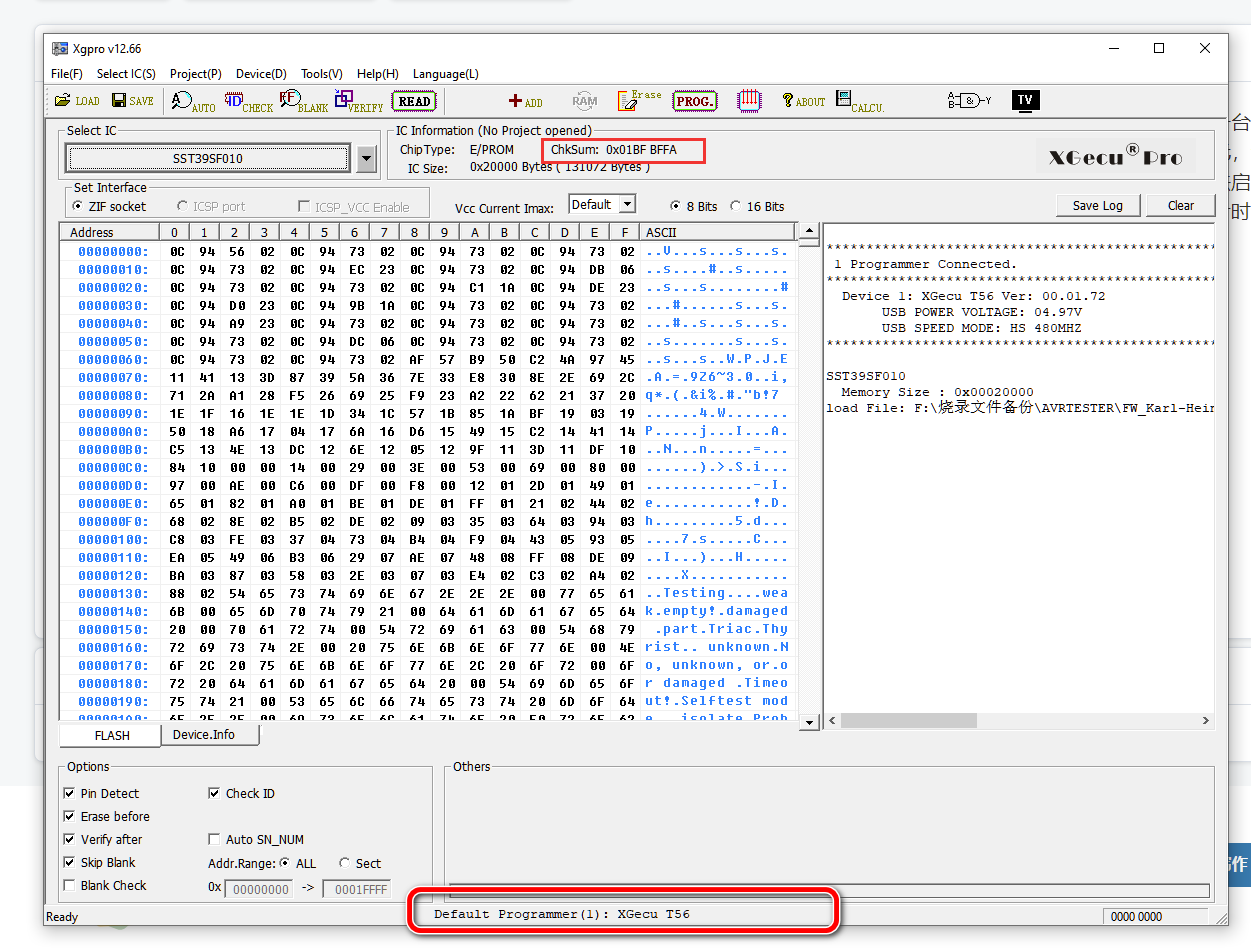Select 8 Bits data width
Image resolution: width=1251 pixels, height=951 pixels.
pos(693,206)
